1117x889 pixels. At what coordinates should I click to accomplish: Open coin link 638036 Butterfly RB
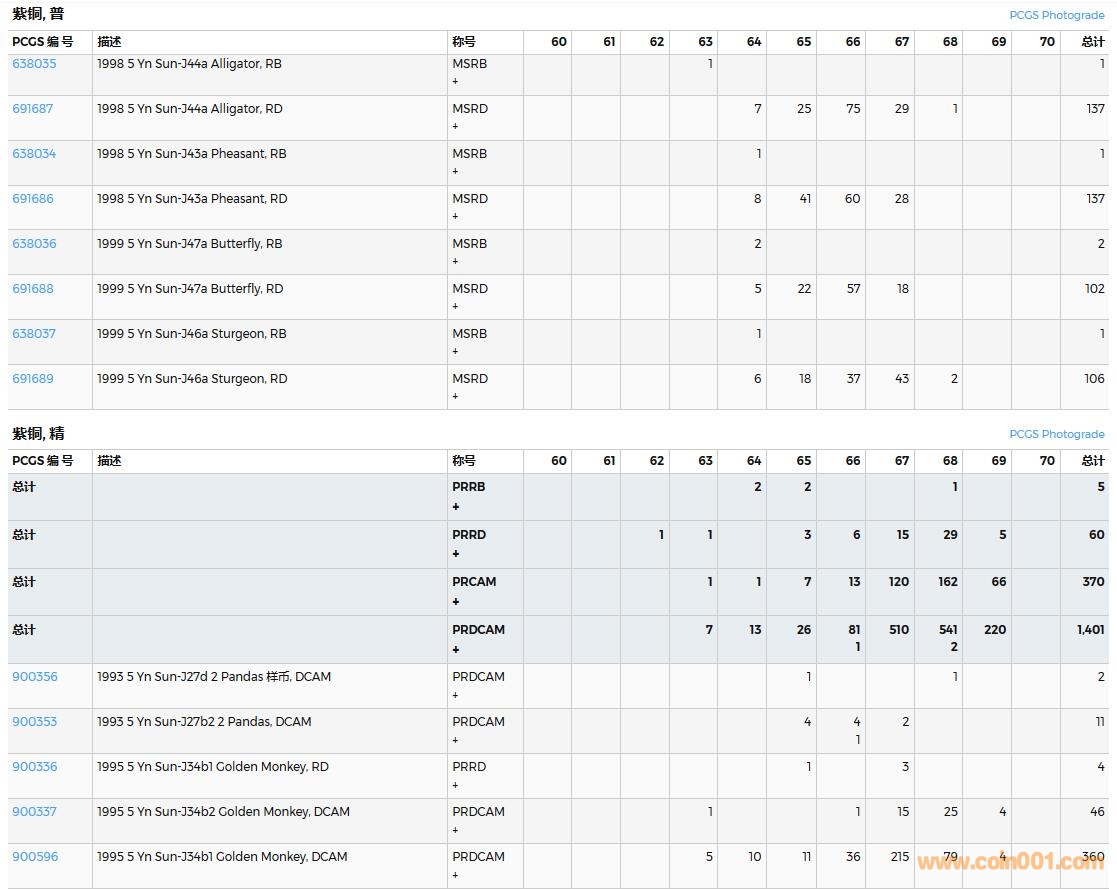point(34,243)
